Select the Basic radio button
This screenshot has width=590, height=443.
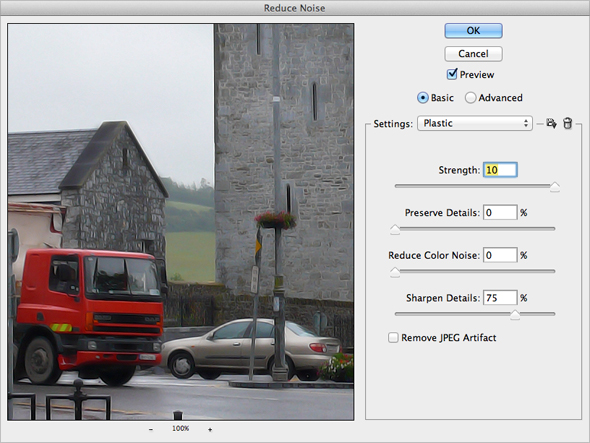[423, 98]
